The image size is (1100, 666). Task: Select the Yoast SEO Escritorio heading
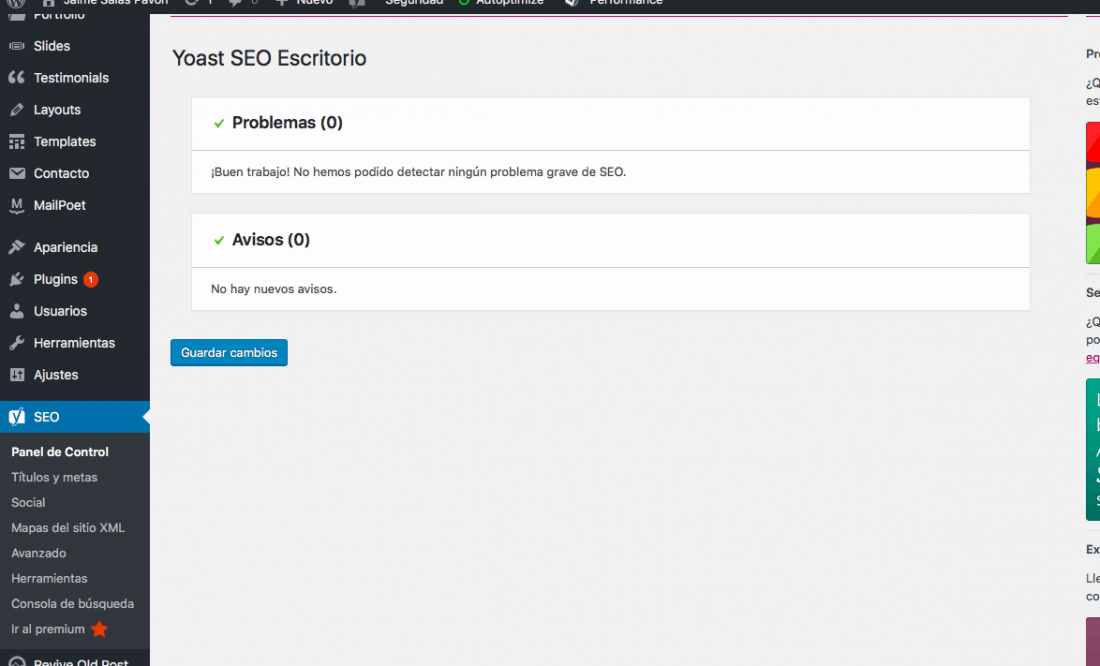pos(269,58)
